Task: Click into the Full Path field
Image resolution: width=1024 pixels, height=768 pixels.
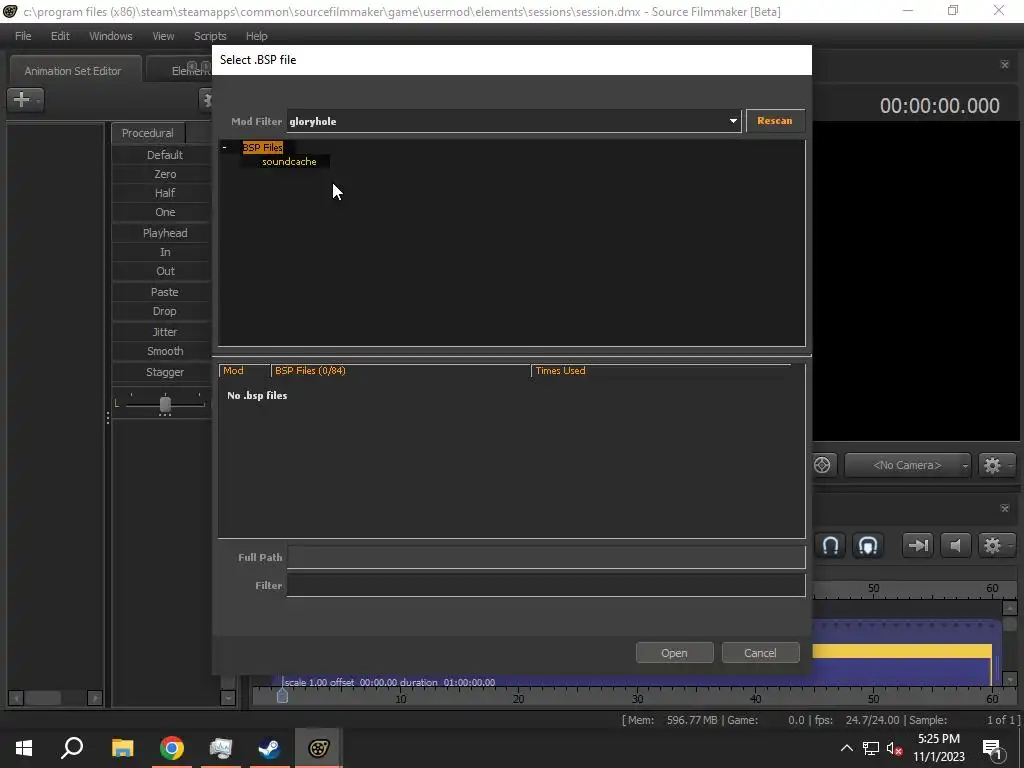Action: [x=546, y=557]
